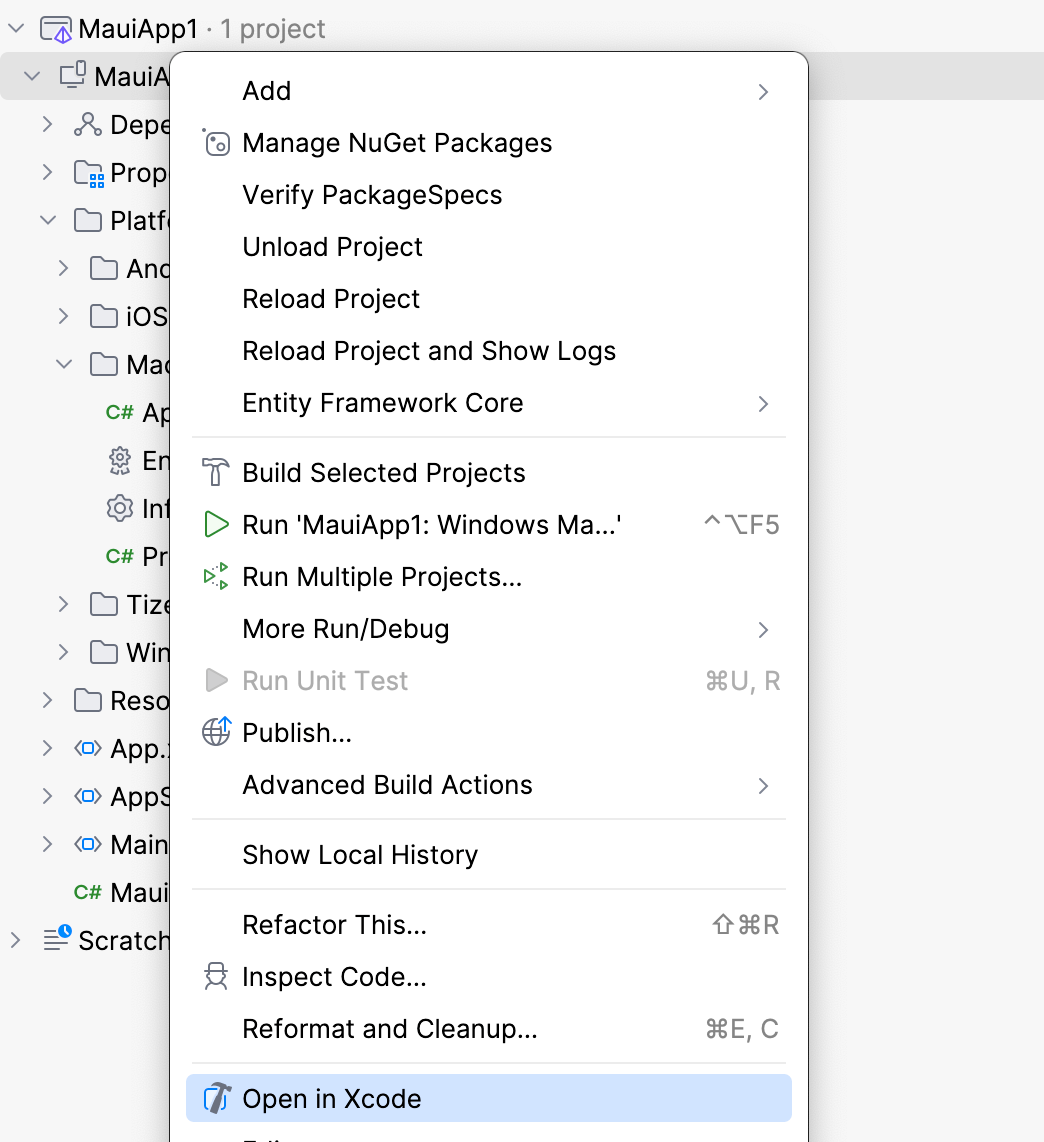Viewport: 1044px width, 1142px height.
Task: Click the Publish globe icon
Action: pyautogui.click(x=216, y=732)
